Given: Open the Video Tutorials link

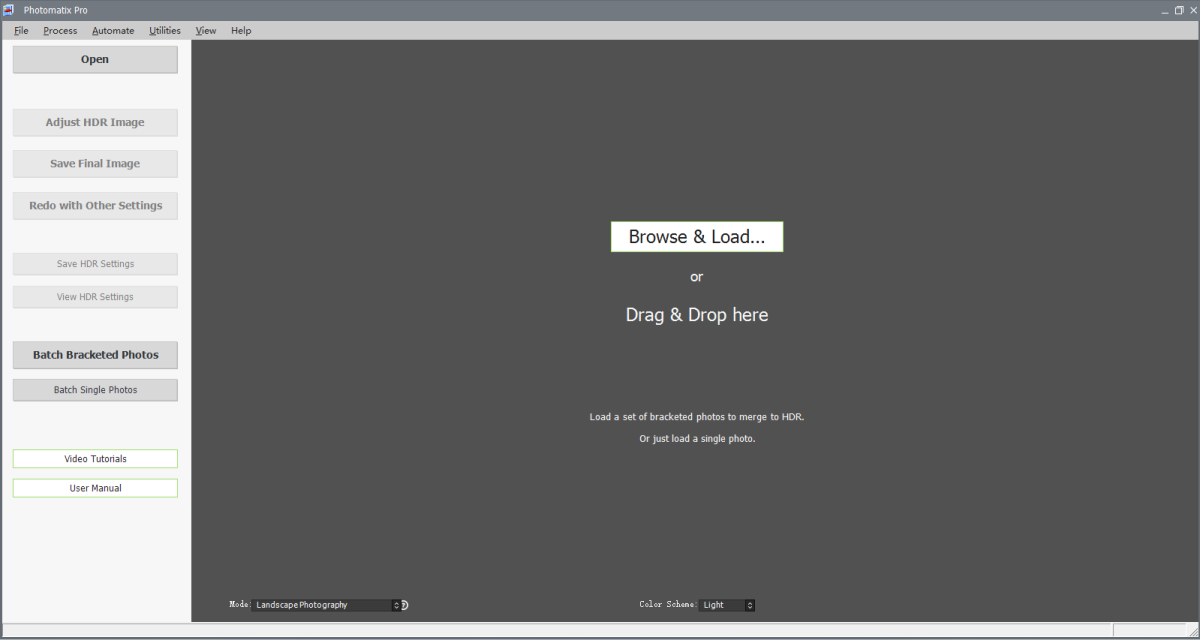Looking at the screenshot, I should tap(95, 459).
